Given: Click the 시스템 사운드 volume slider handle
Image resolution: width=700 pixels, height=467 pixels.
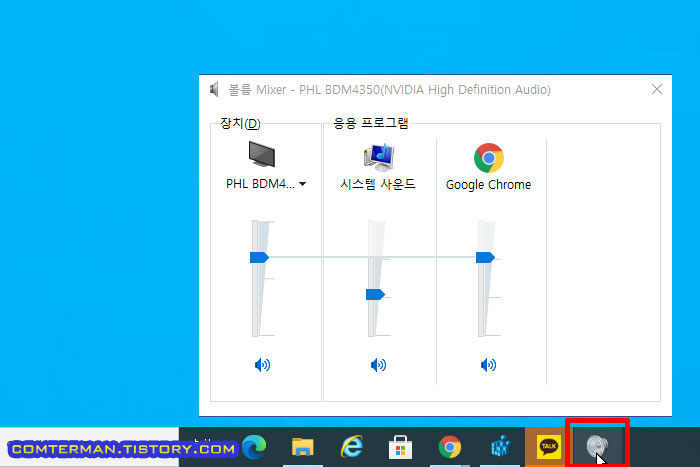Looking at the screenshot, I should (x=375, y=294).
